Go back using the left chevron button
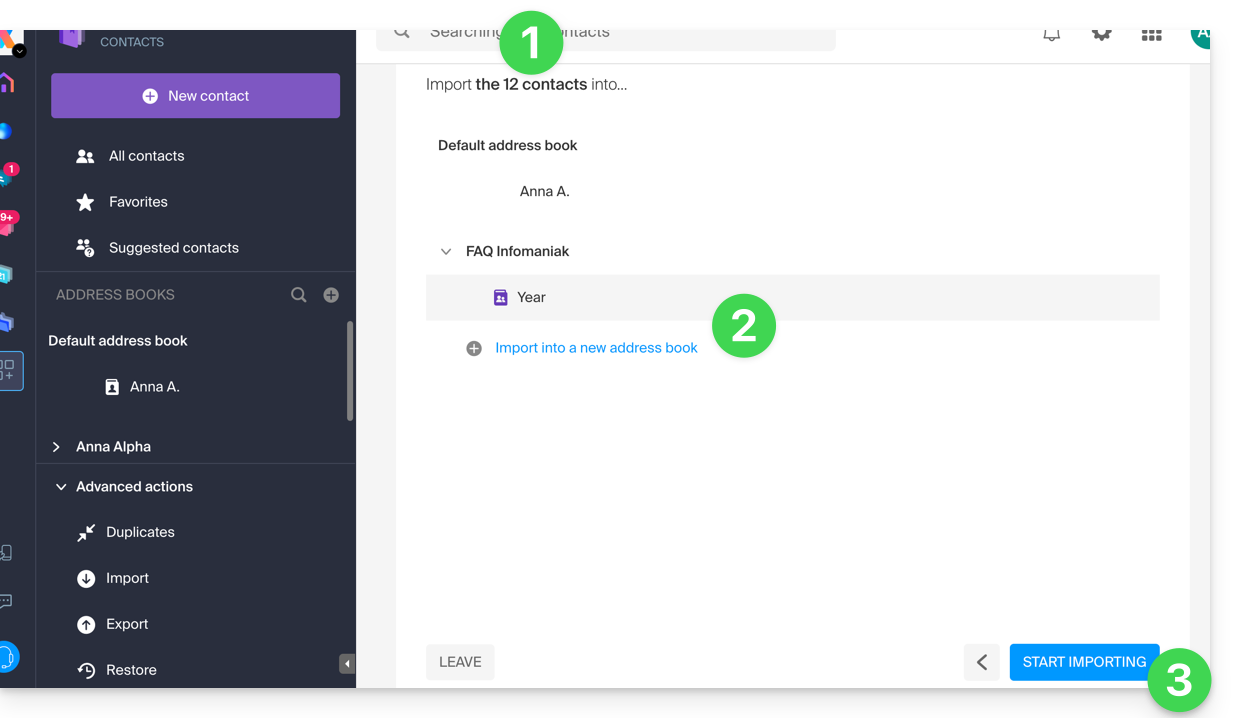The image size is (1240, 718). (981, 662)
